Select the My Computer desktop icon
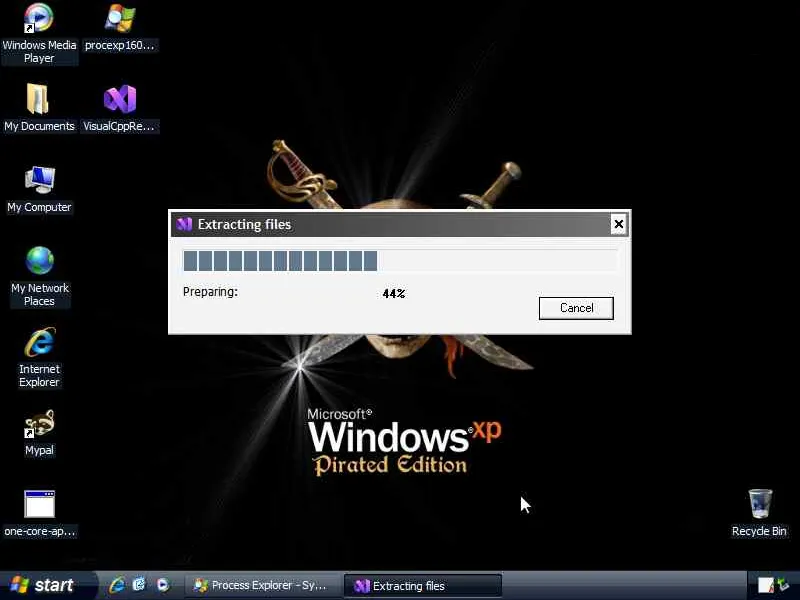Screen dimensions: 800x600 (39, 189)
